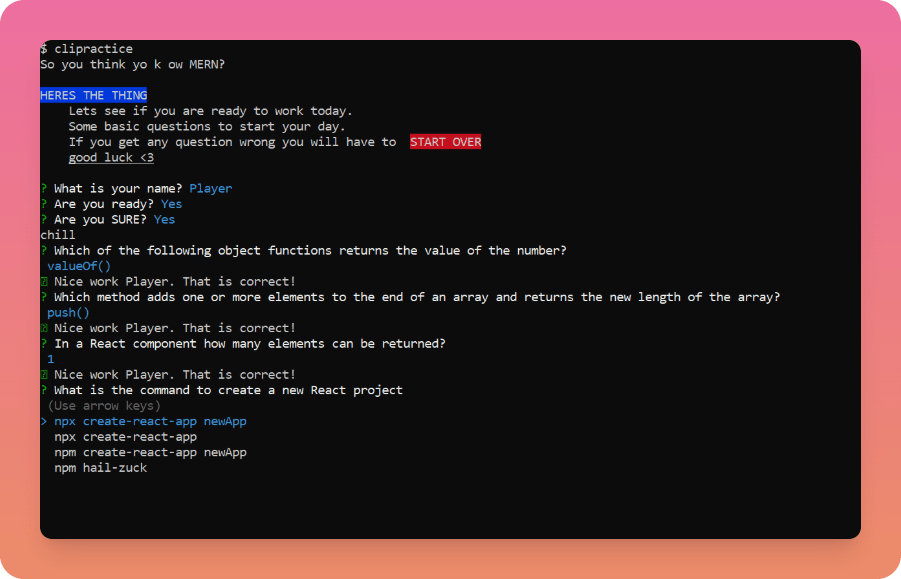Click the answer '1' under the React question
This screenshot has height=579, width=901.
pos(51,359)
